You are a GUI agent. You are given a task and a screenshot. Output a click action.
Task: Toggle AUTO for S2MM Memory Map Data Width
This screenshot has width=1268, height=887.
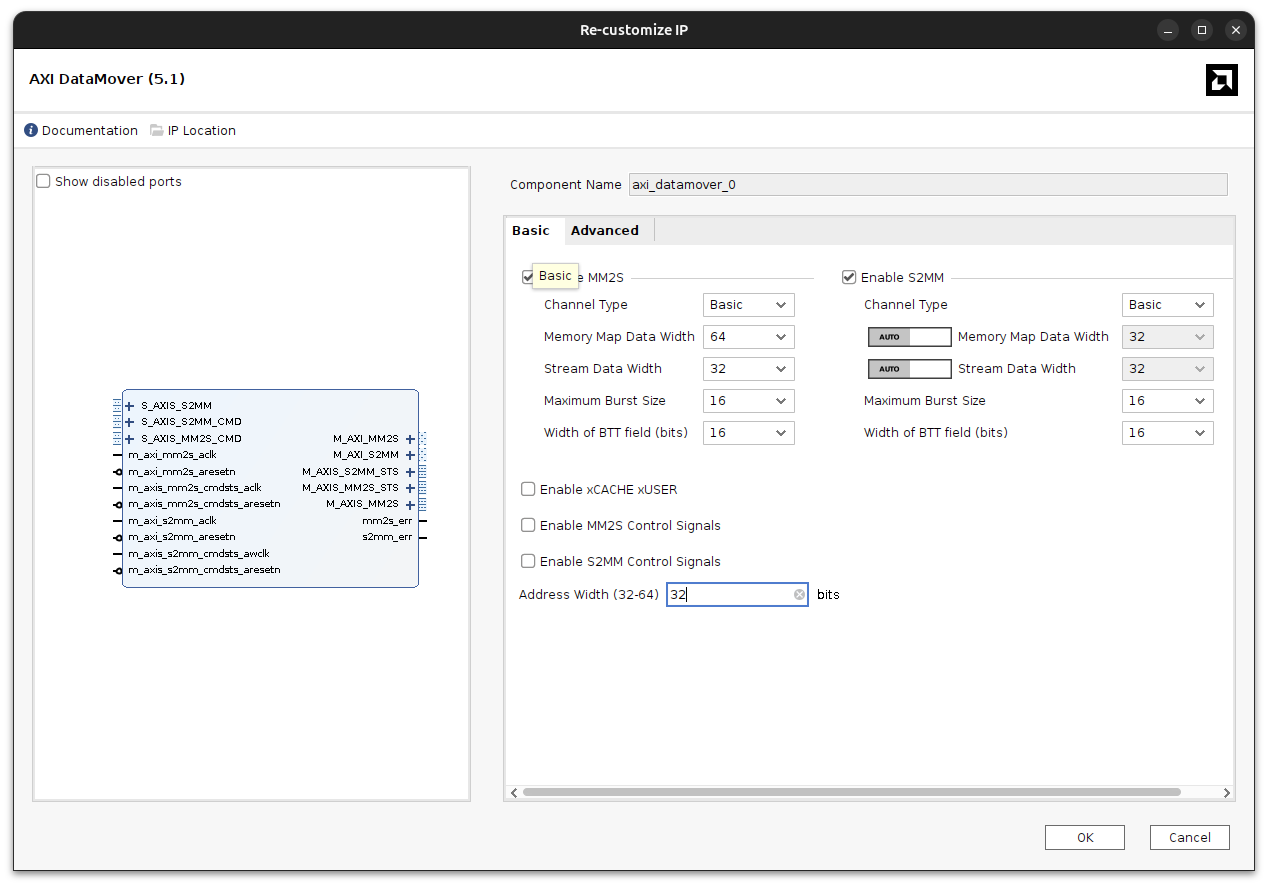tap(909, 337)
